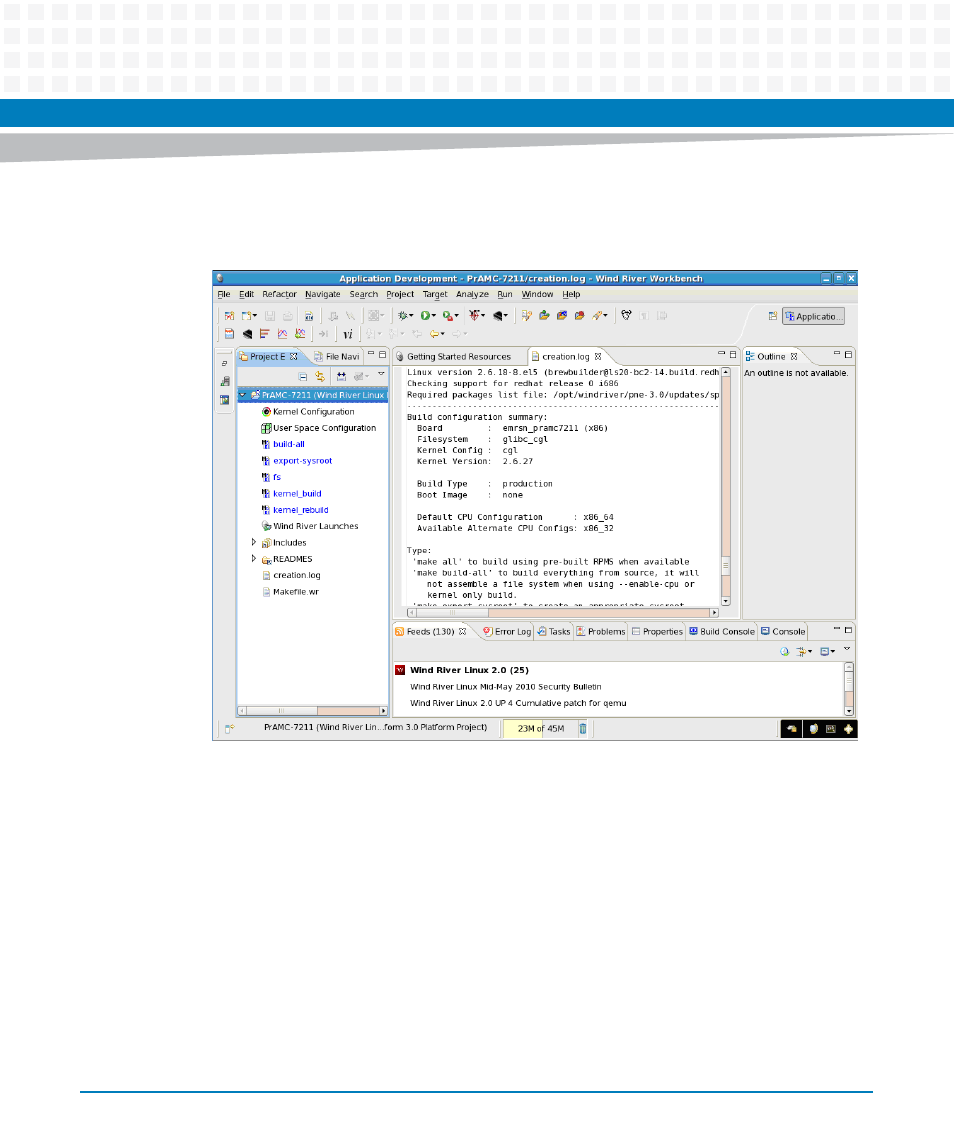The width and height of the screenshot is (954, 1145).
Task: Select Makefile.wr in the project tree
Action: point(296,591)
